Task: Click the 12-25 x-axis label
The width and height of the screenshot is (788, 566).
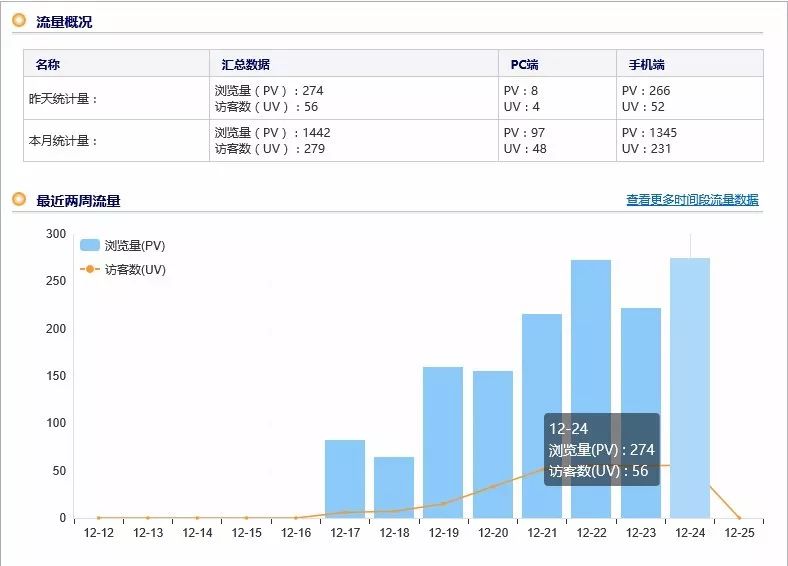Action: (x=739, y=533)
